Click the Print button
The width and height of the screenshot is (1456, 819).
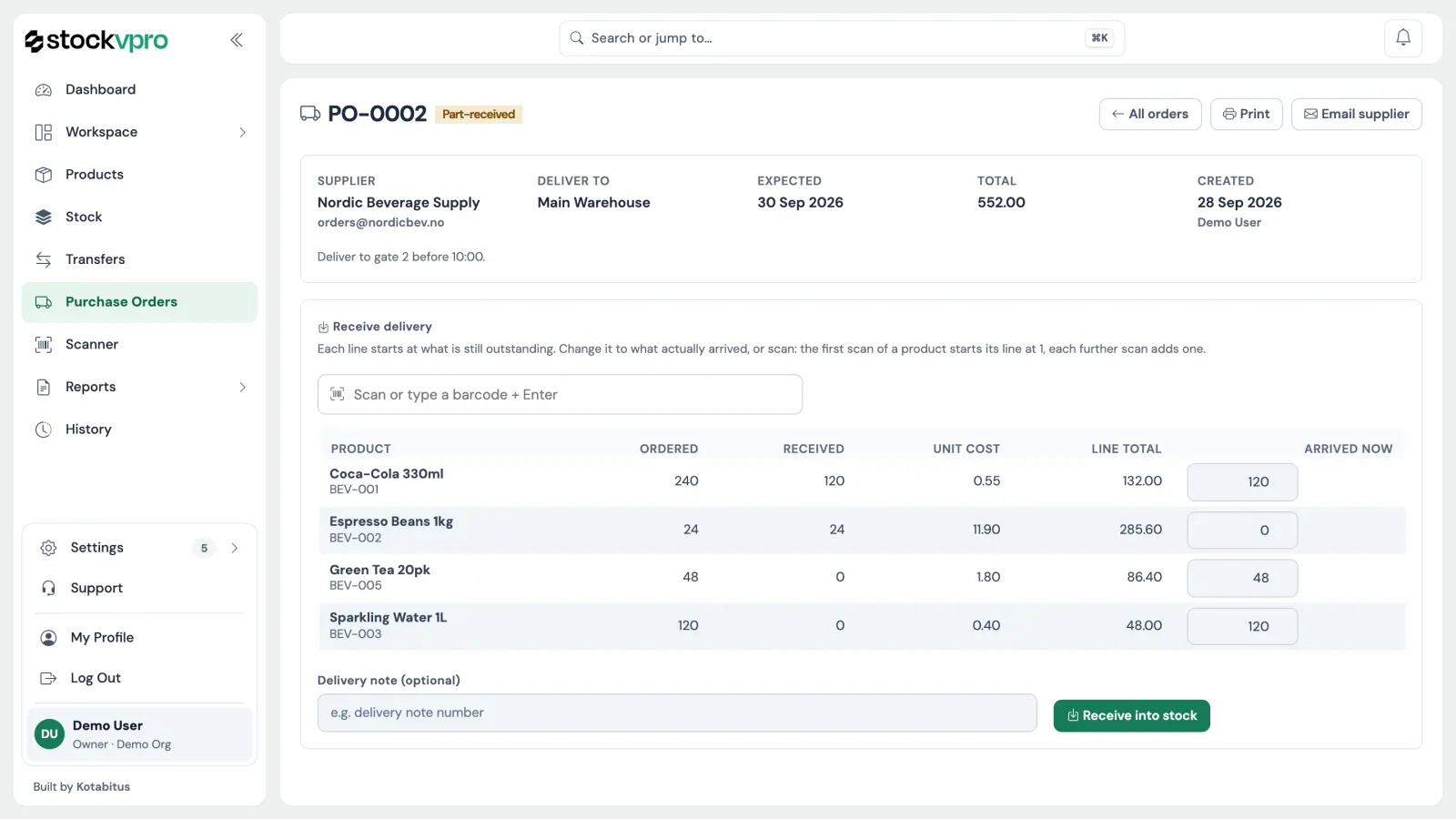[x=1246, y=115]
